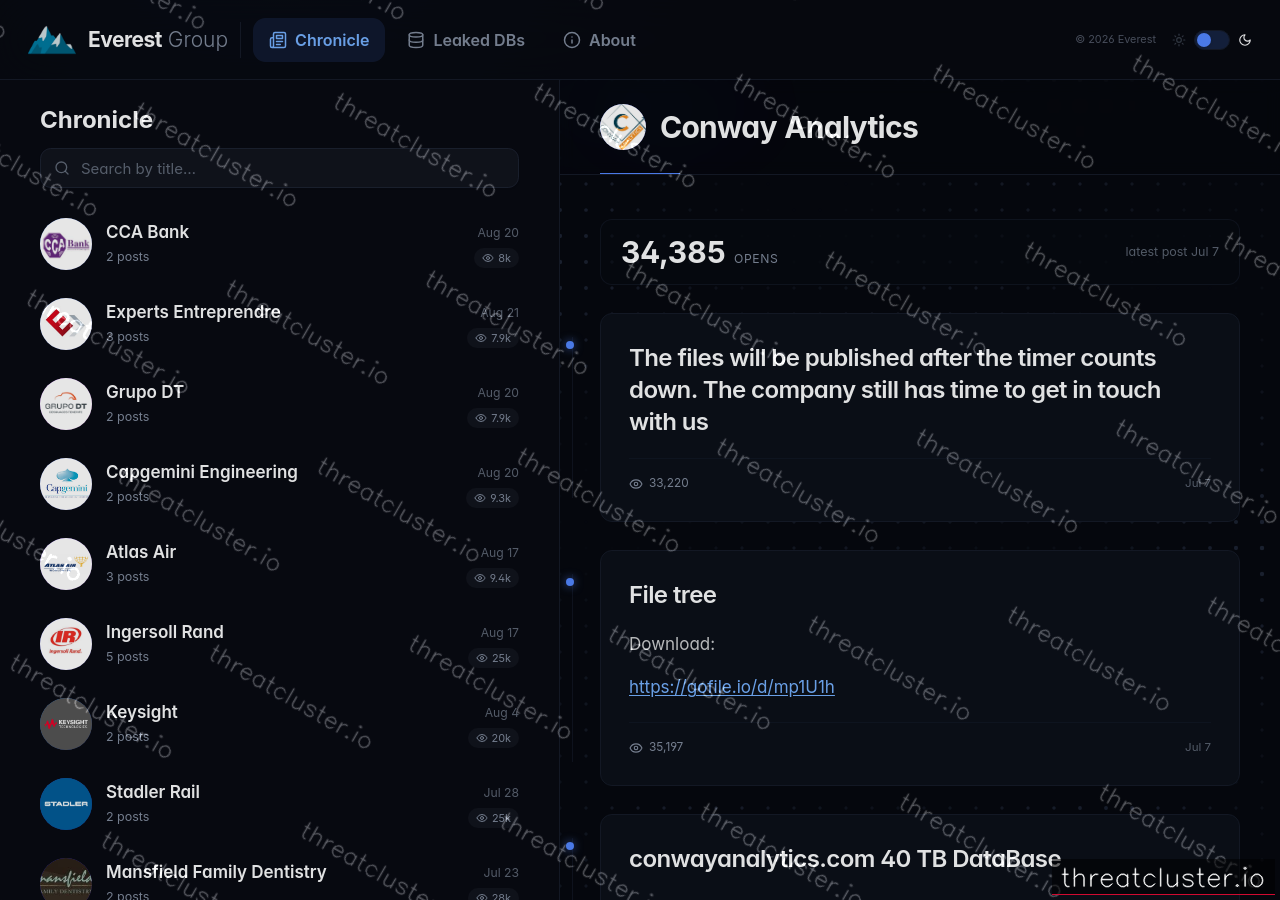This screenshot has height=900, width=1280.
Task: Click the 20k views badge for Keysight
Action: click(x=494, y=738)
